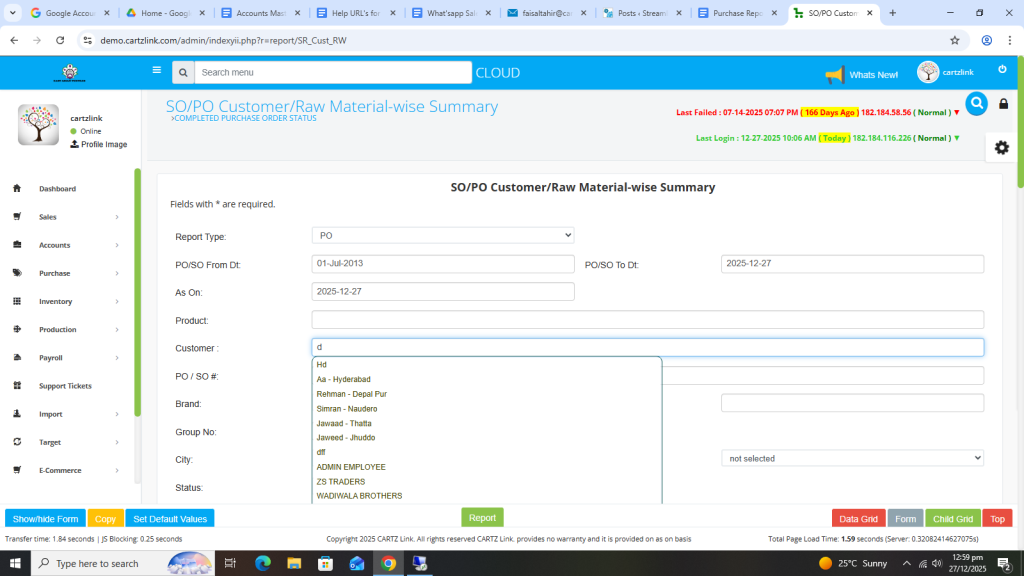1024x576 pixels.
Task: Open the settings gear icon
Action: [1001, 147]
